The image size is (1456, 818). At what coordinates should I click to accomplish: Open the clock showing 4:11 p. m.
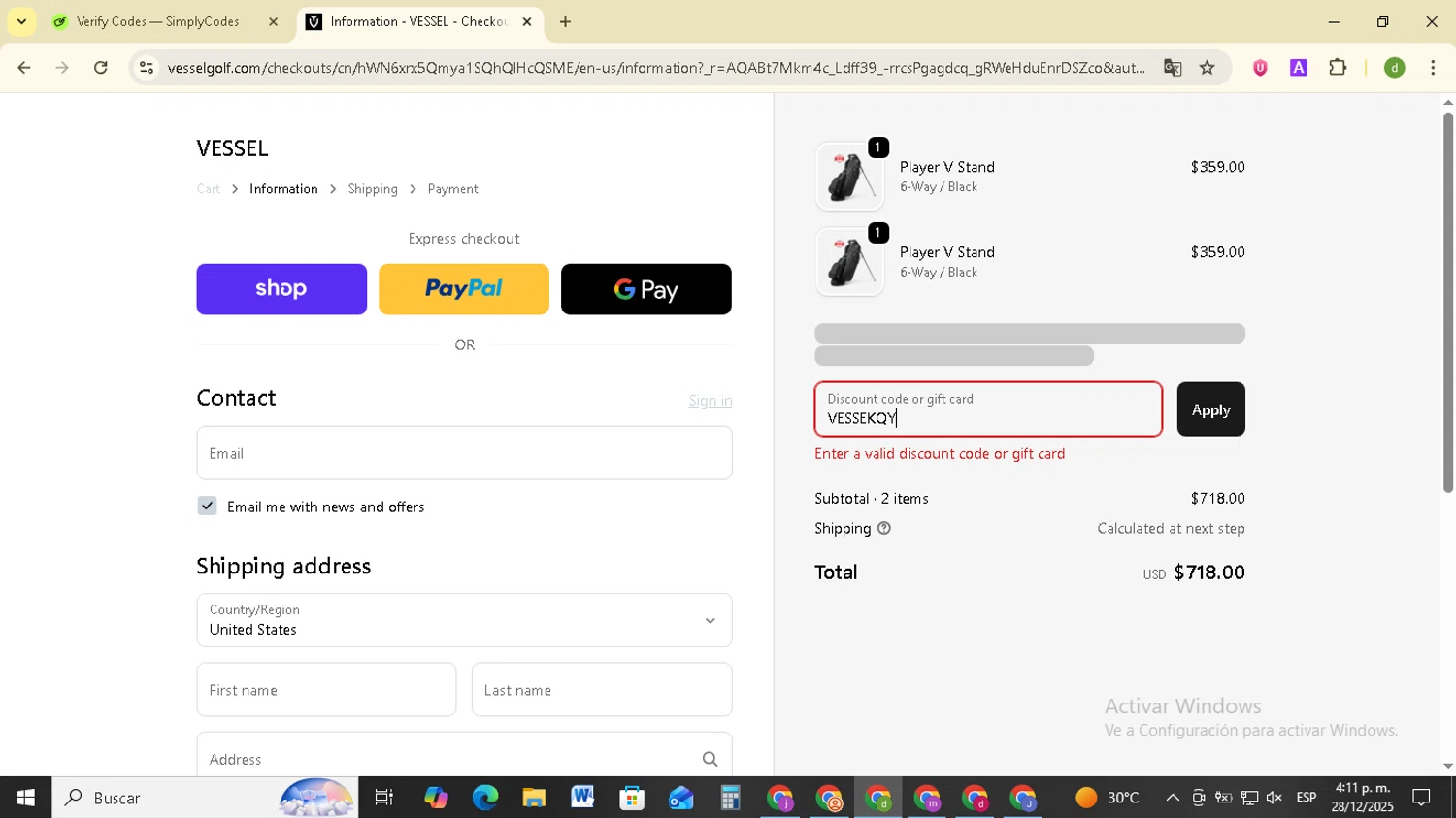pos(1363,798)
